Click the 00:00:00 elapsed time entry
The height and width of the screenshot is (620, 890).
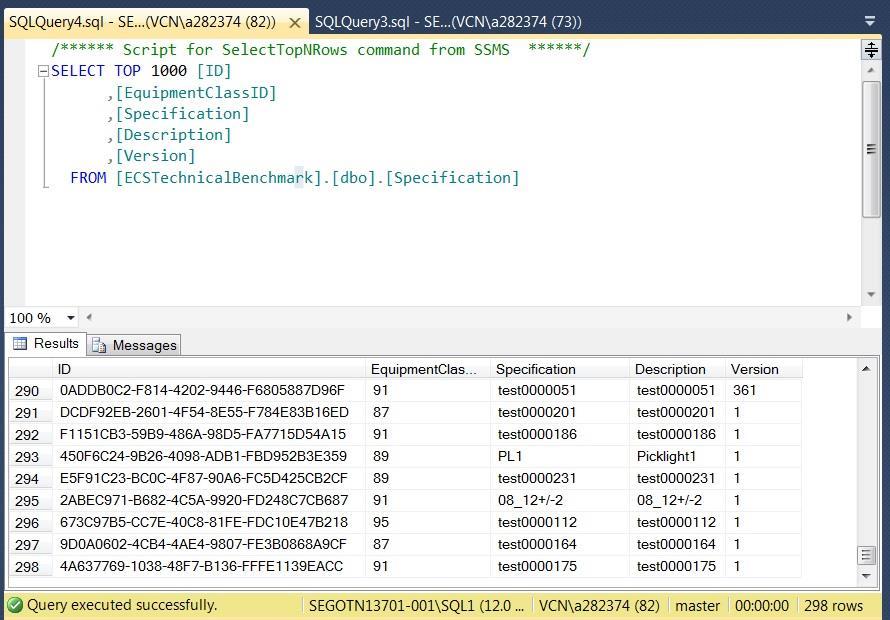(762, 606)
